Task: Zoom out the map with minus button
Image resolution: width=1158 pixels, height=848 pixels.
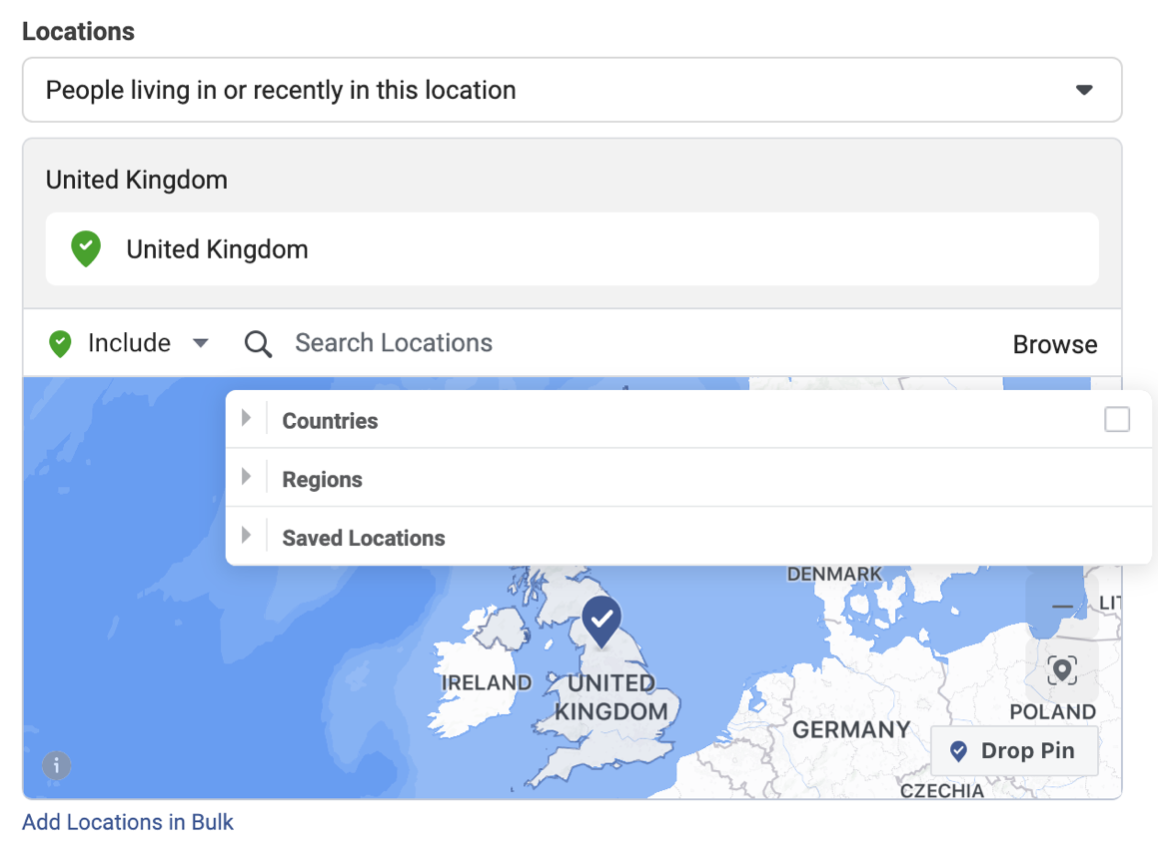Action: click(x=1062, y=606)
